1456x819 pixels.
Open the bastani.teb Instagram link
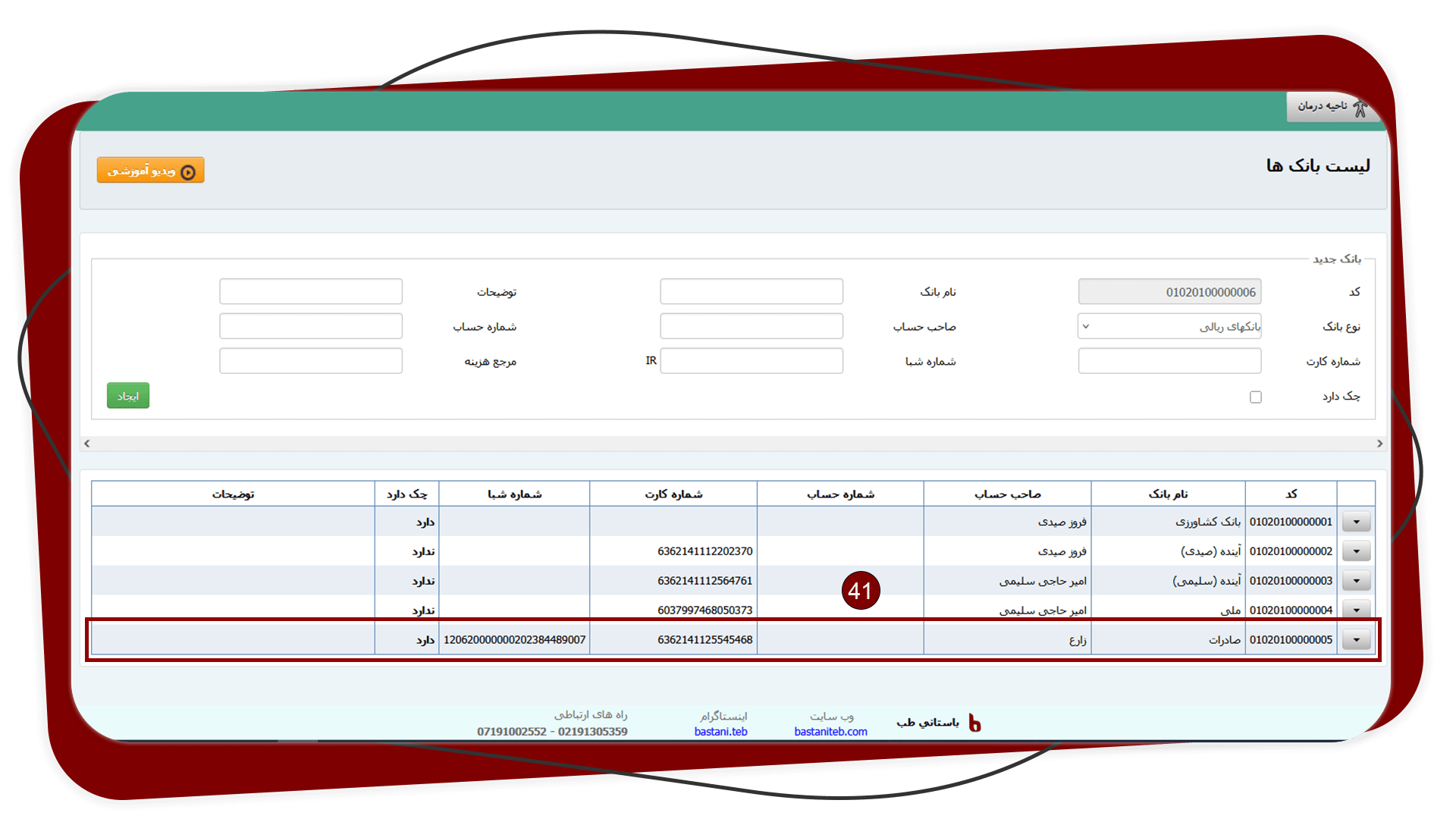[x=720, y=732]
